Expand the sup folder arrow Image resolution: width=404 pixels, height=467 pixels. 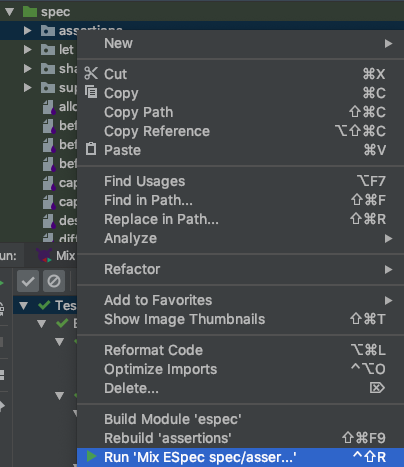coord(27,88)
